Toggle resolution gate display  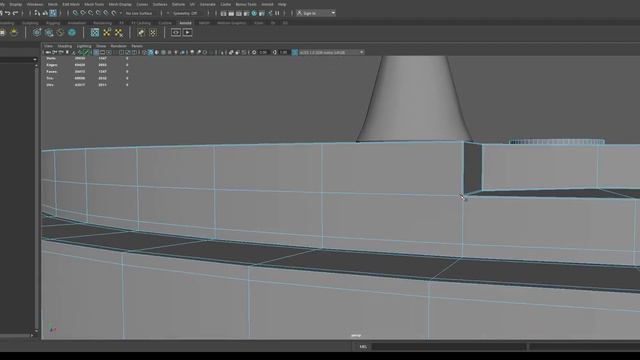pos(109,52)
